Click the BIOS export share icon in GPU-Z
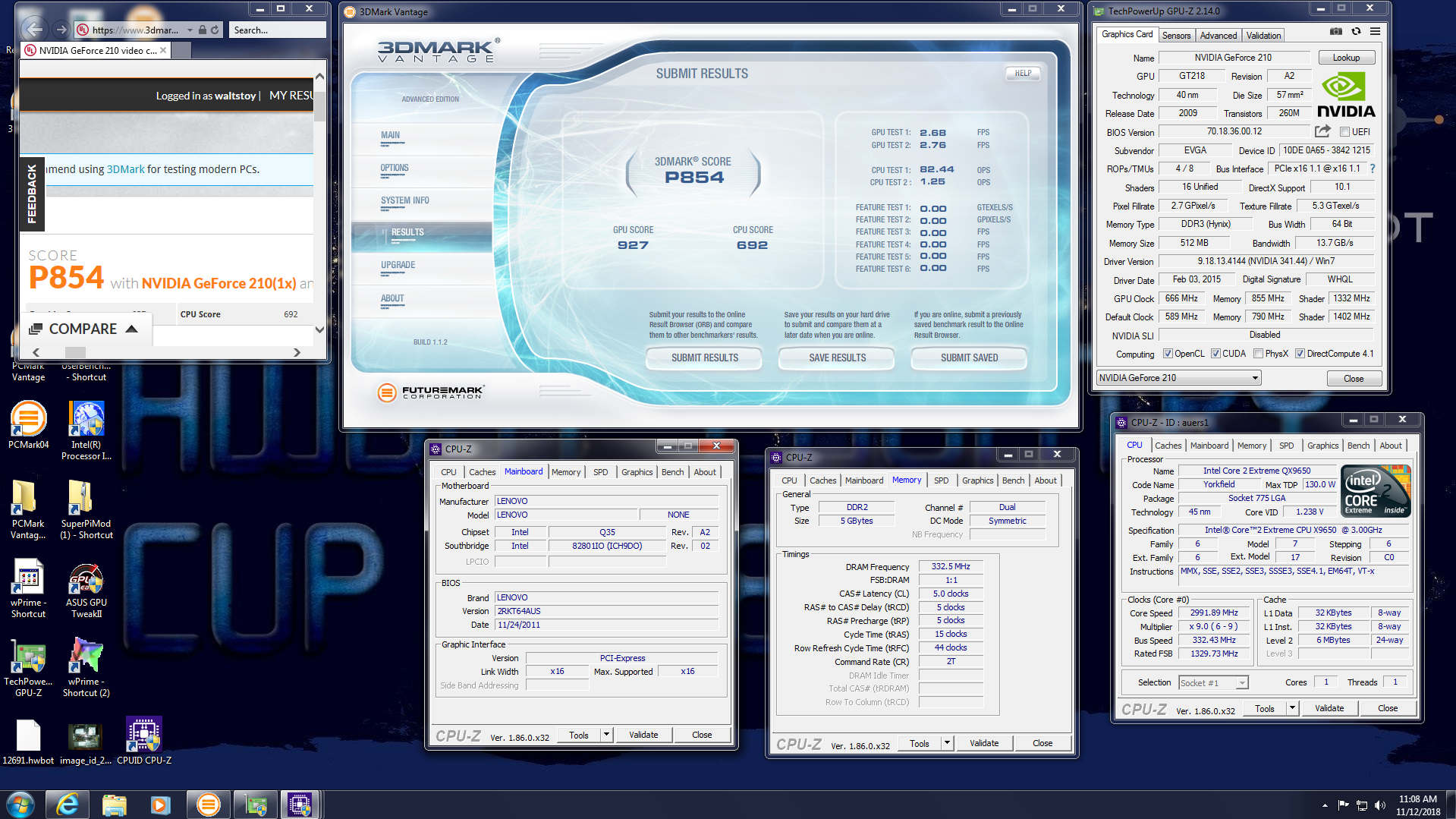This screenshot has height=819, width=1456. point(1323,131)
